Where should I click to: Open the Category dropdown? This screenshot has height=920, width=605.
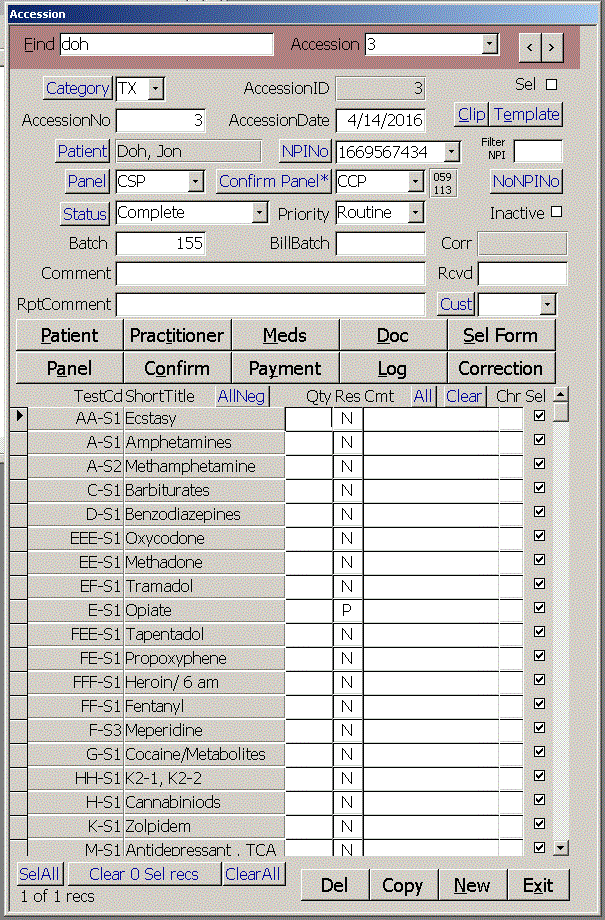(156, 89)
